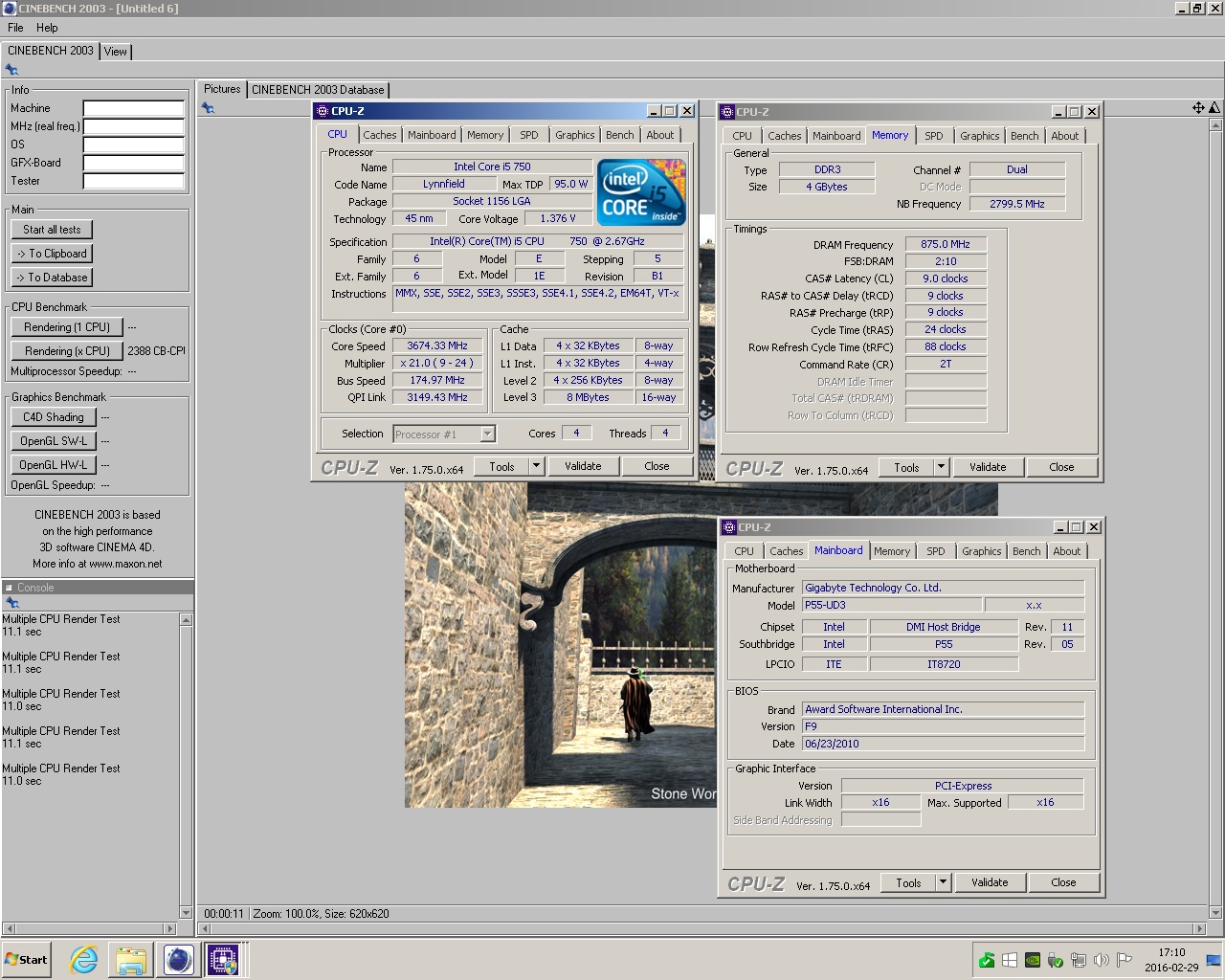The image size is (1225, 980).
Task: Click the title bar icon of the CPU-Z Mainboard window
Action: [729, 527]
